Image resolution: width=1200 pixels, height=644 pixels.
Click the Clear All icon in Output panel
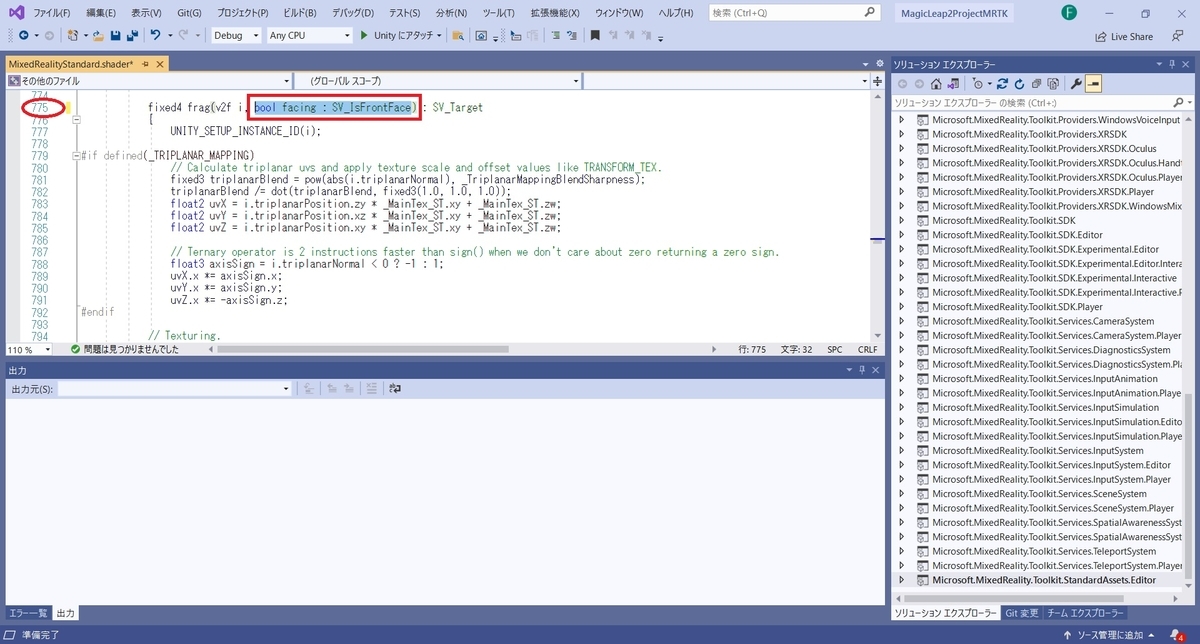pyautogui.click(x=370, y=388)
